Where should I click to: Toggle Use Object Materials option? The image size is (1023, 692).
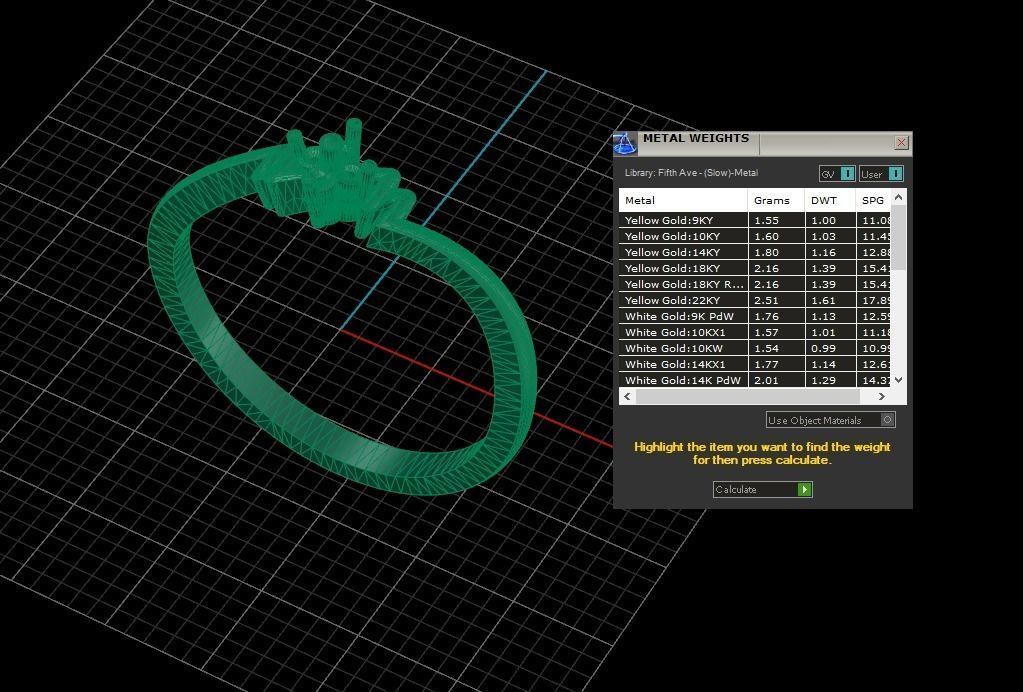[x=831, y=420]
